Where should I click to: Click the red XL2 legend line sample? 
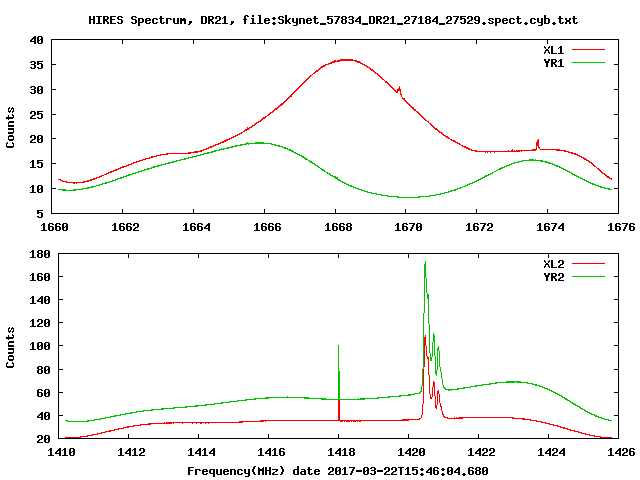tap(591, 264)
